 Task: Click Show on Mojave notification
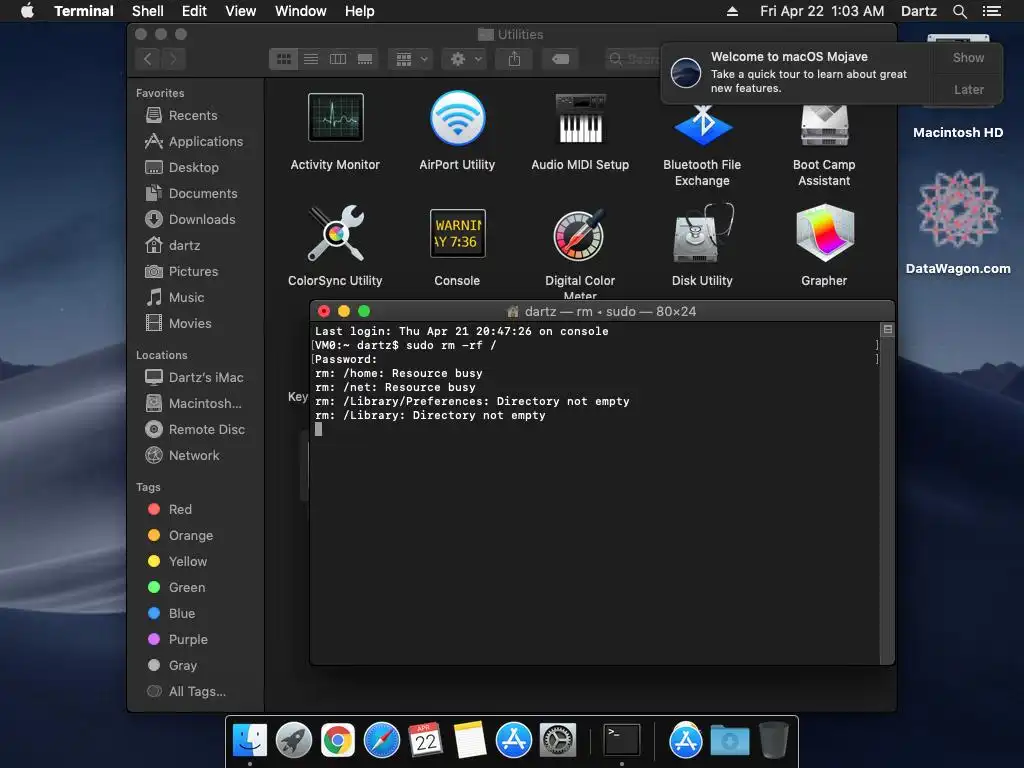pos(968,57)
